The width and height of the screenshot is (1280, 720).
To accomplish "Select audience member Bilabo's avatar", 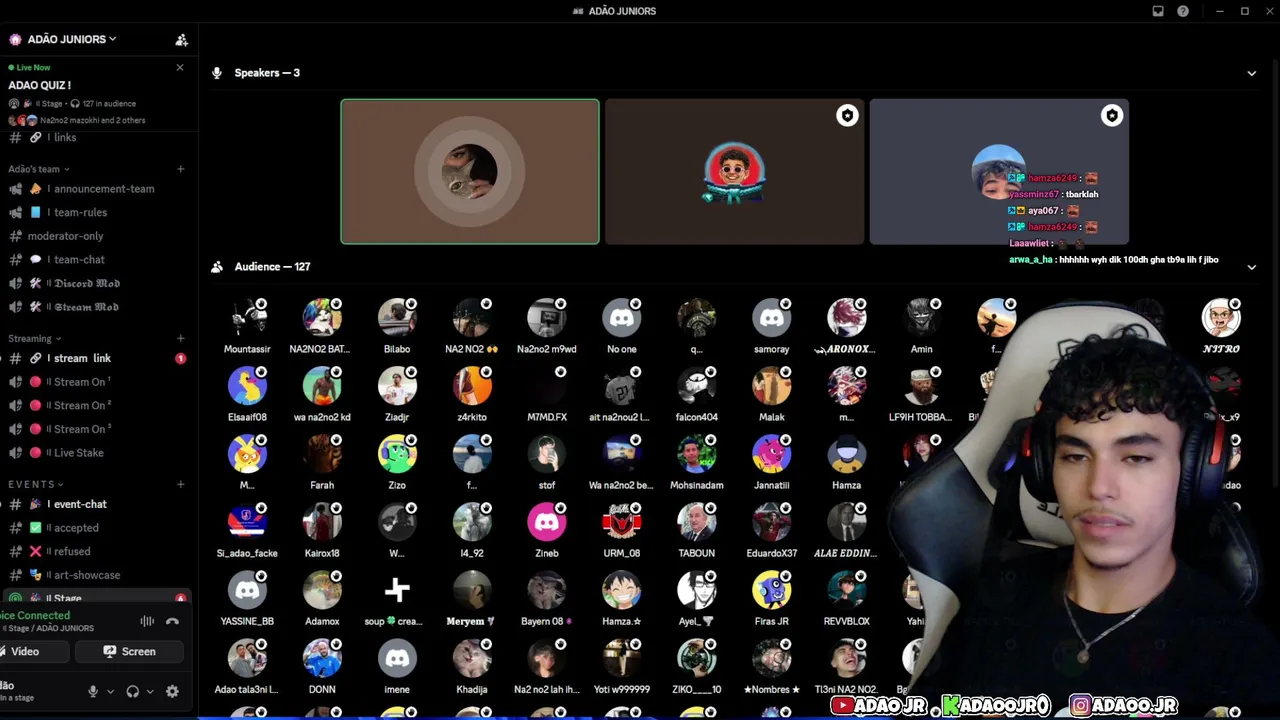I will 397,318.
